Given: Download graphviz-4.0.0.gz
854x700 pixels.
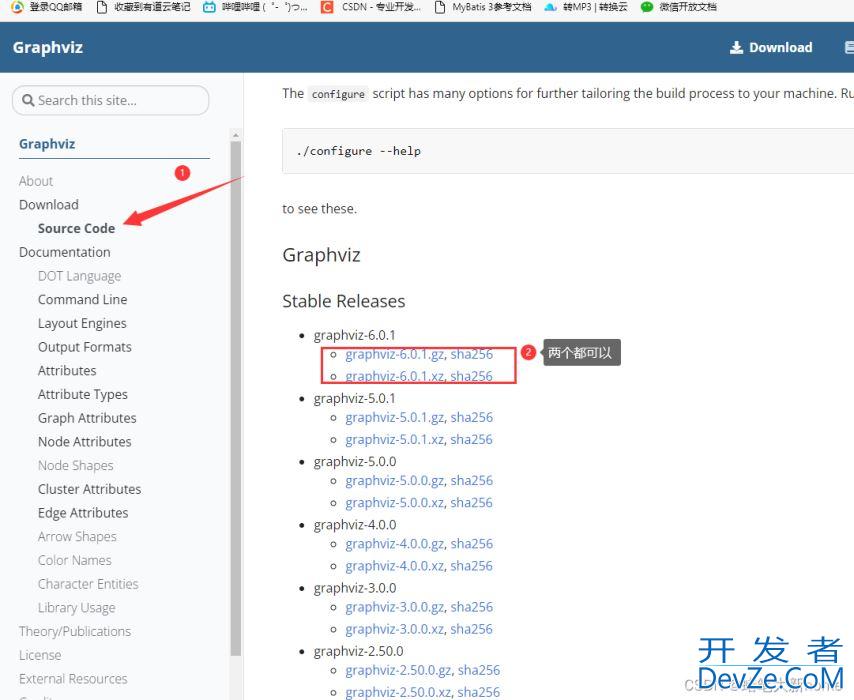Looking at the screenshot, I should [x=395, y=544].
